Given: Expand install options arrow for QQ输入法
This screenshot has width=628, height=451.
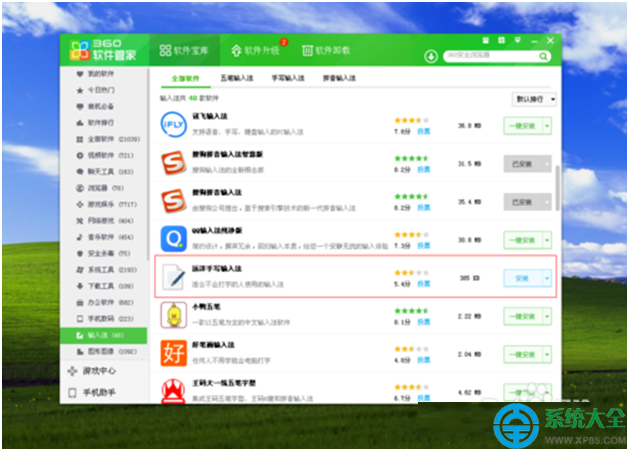Looking at the screenshot, I should pos(547,240).
